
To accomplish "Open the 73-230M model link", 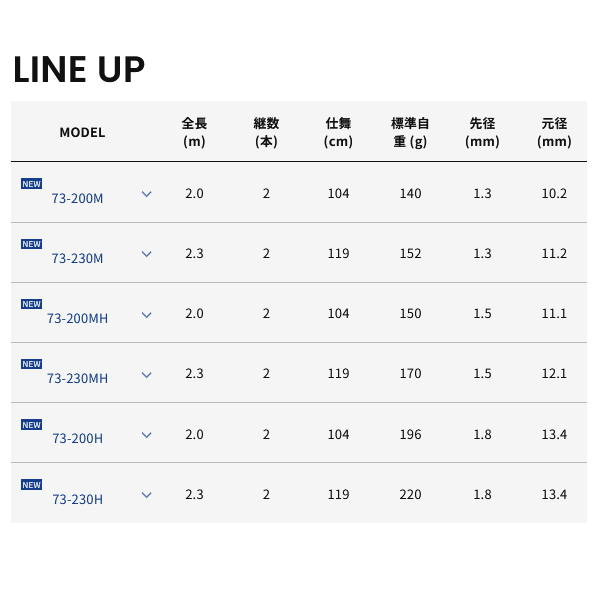I will click(x=77, y=258).
